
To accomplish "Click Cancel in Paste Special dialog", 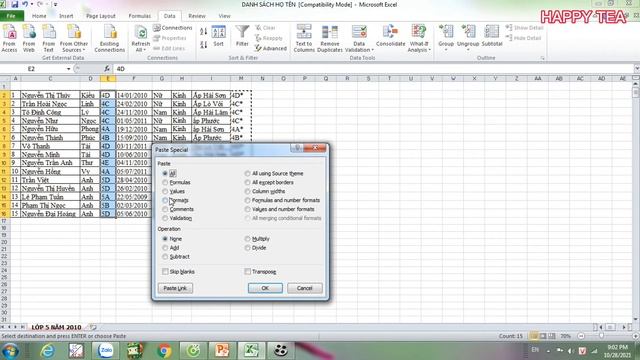I will pos(304,288).
